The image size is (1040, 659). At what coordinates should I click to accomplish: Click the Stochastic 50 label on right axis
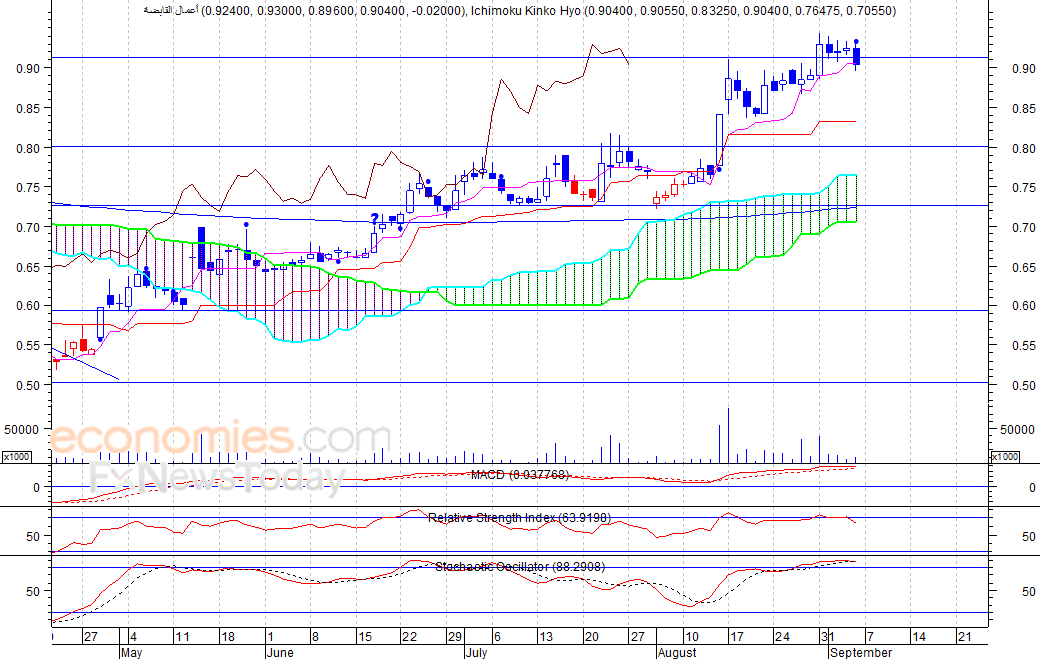coord(1029,591)
